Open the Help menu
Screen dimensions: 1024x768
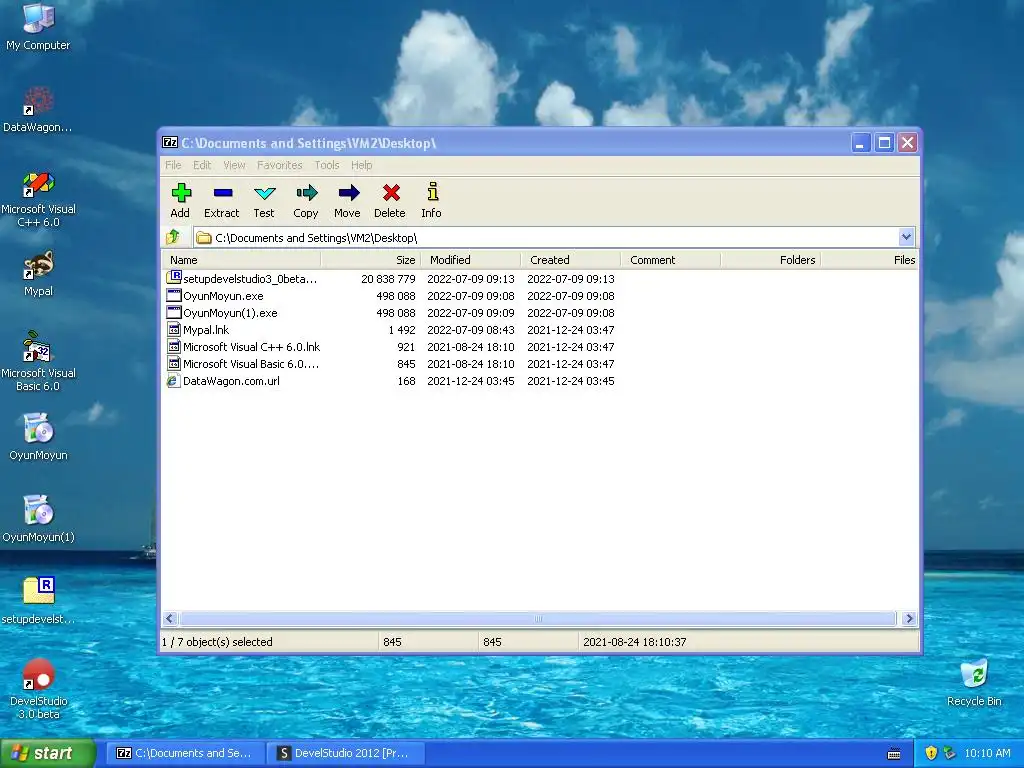[361, 165]
